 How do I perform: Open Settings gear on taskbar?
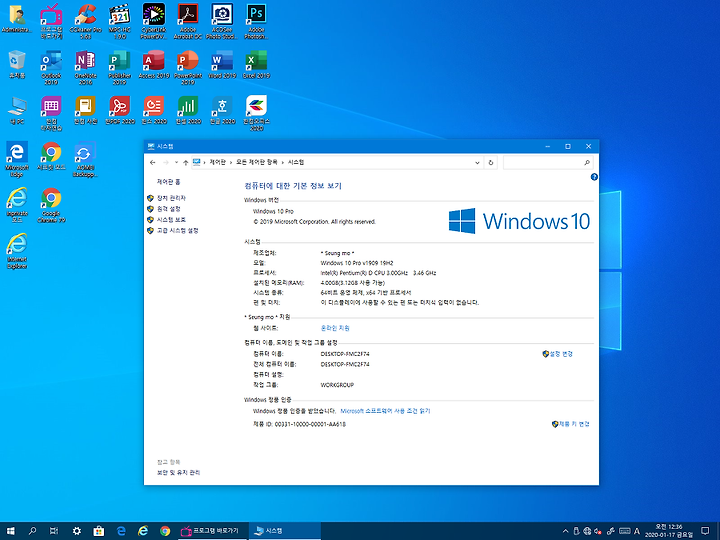(77, 531)
